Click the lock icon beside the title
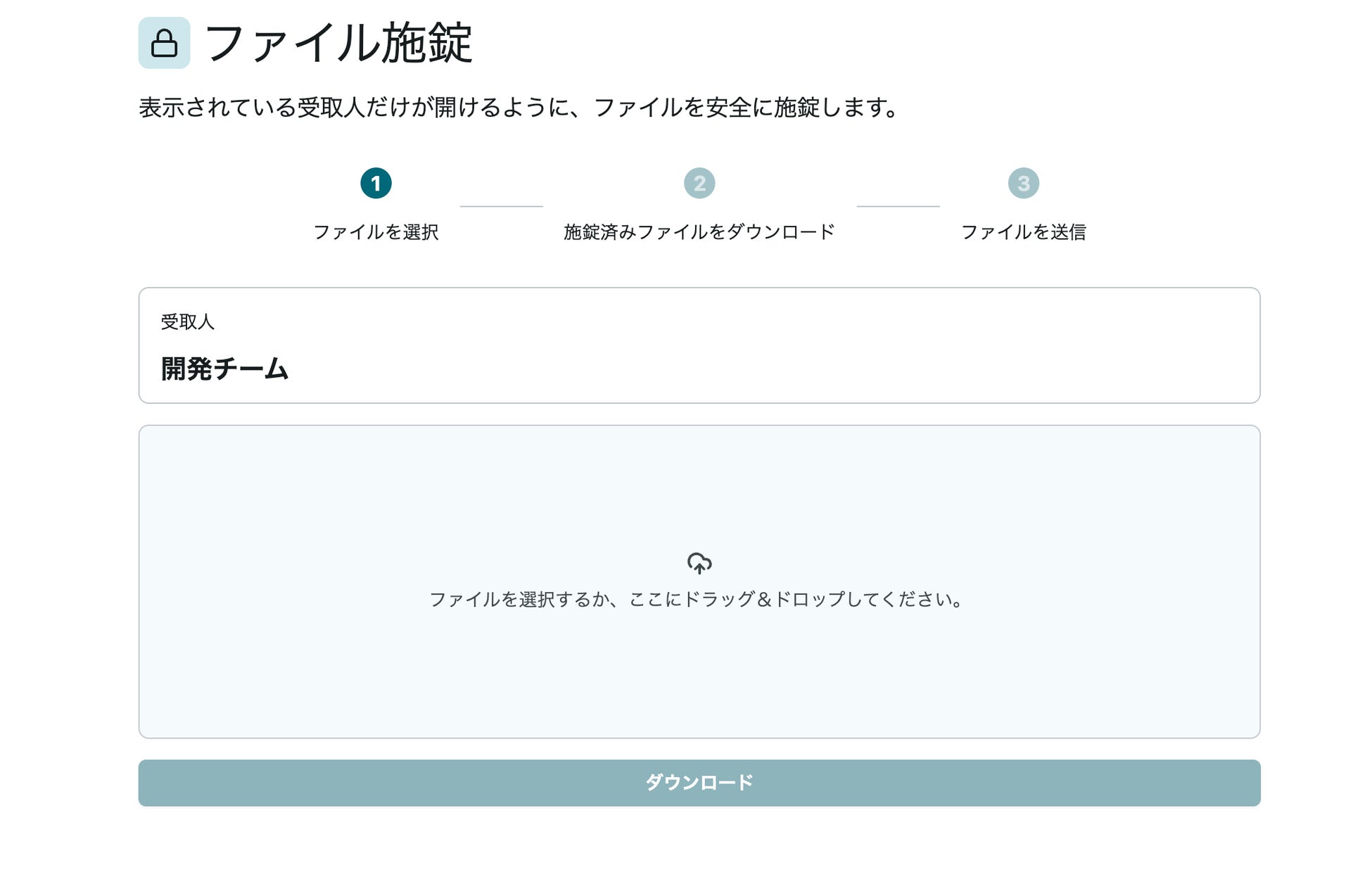The height and width of the screenshot is (870, 1372). (x=164, y=43)
